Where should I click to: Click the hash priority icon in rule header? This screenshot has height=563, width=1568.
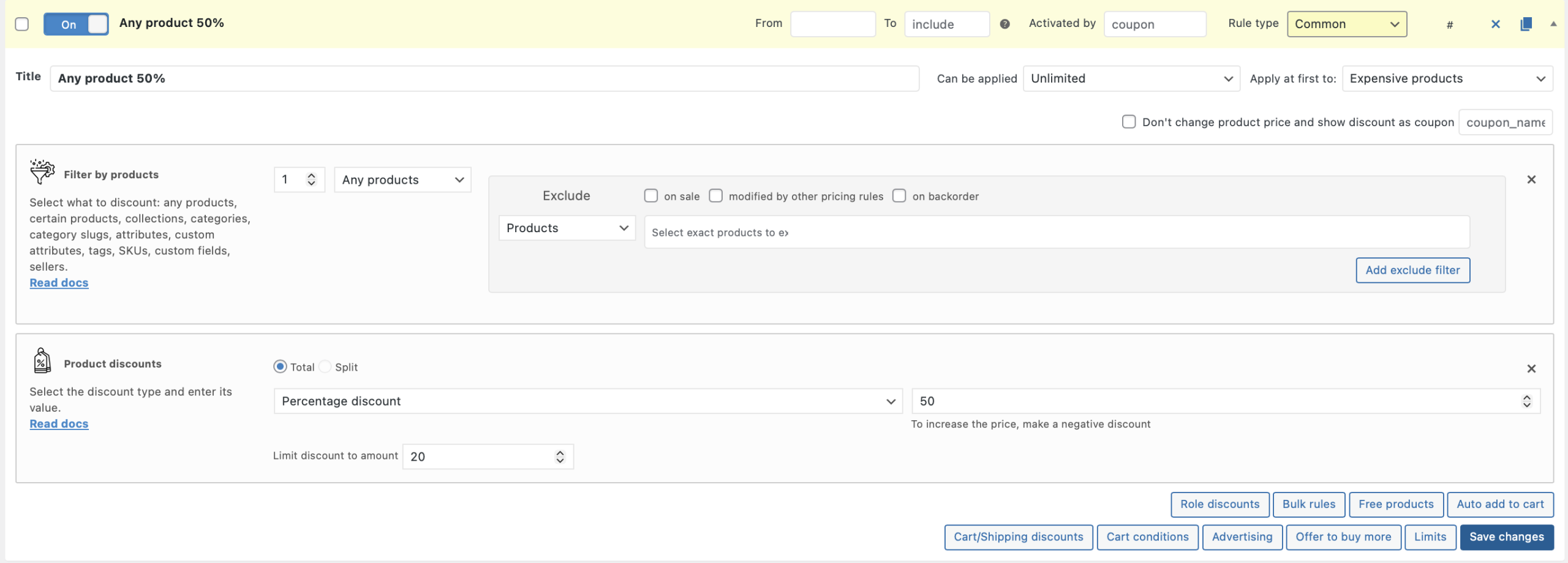click(x=1449, y=25)
